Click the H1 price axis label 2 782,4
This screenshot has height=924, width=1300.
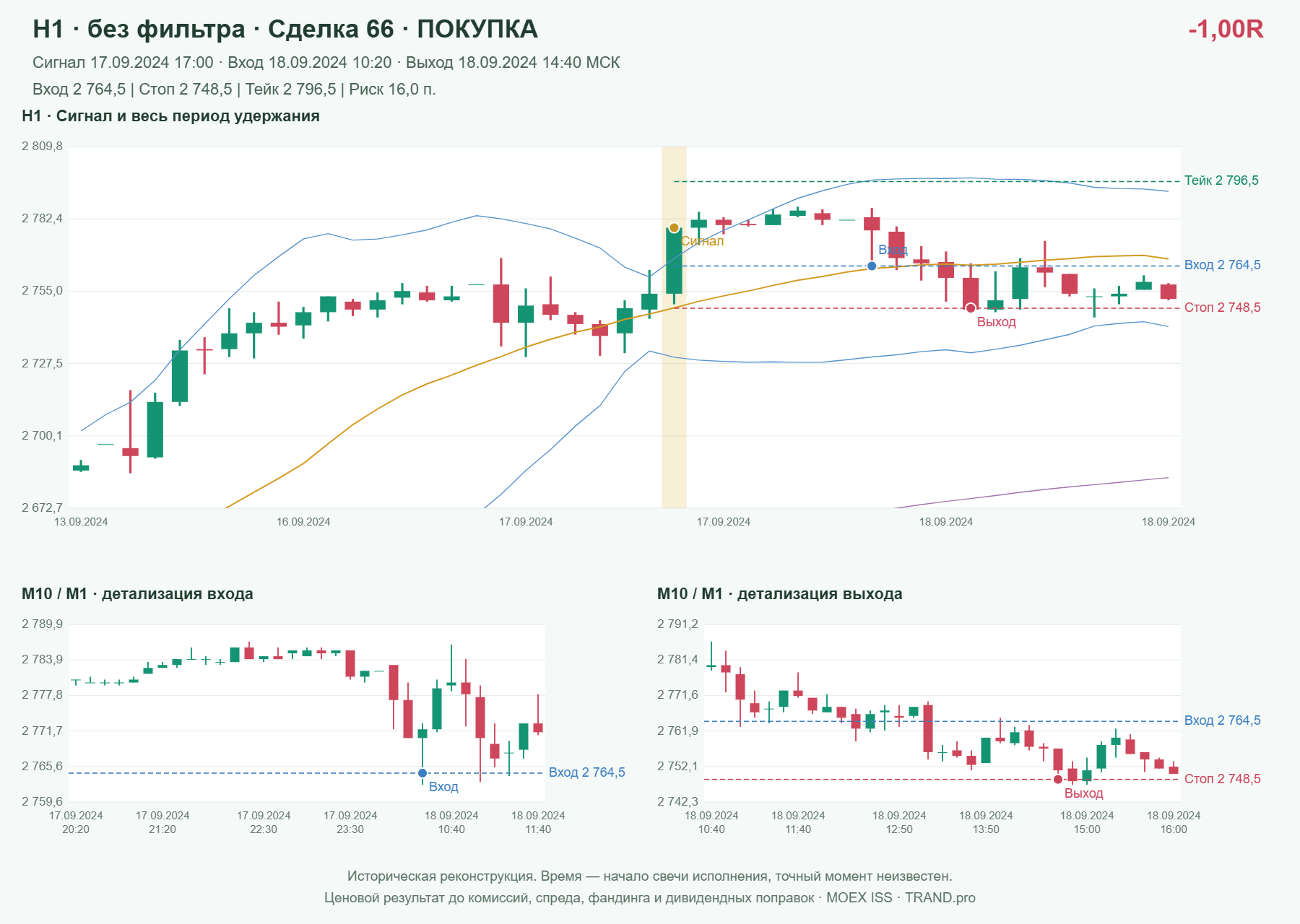[x=42, y=219]
